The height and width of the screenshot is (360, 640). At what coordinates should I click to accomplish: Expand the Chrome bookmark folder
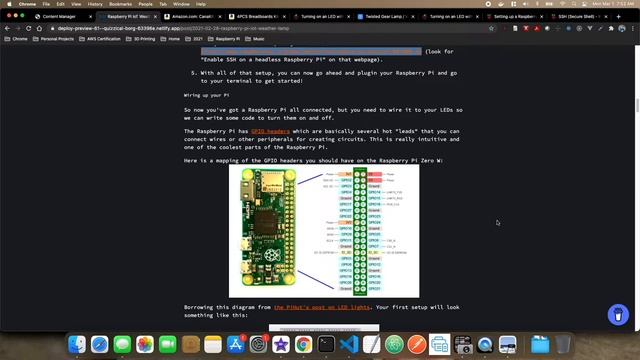coord(16,39)
